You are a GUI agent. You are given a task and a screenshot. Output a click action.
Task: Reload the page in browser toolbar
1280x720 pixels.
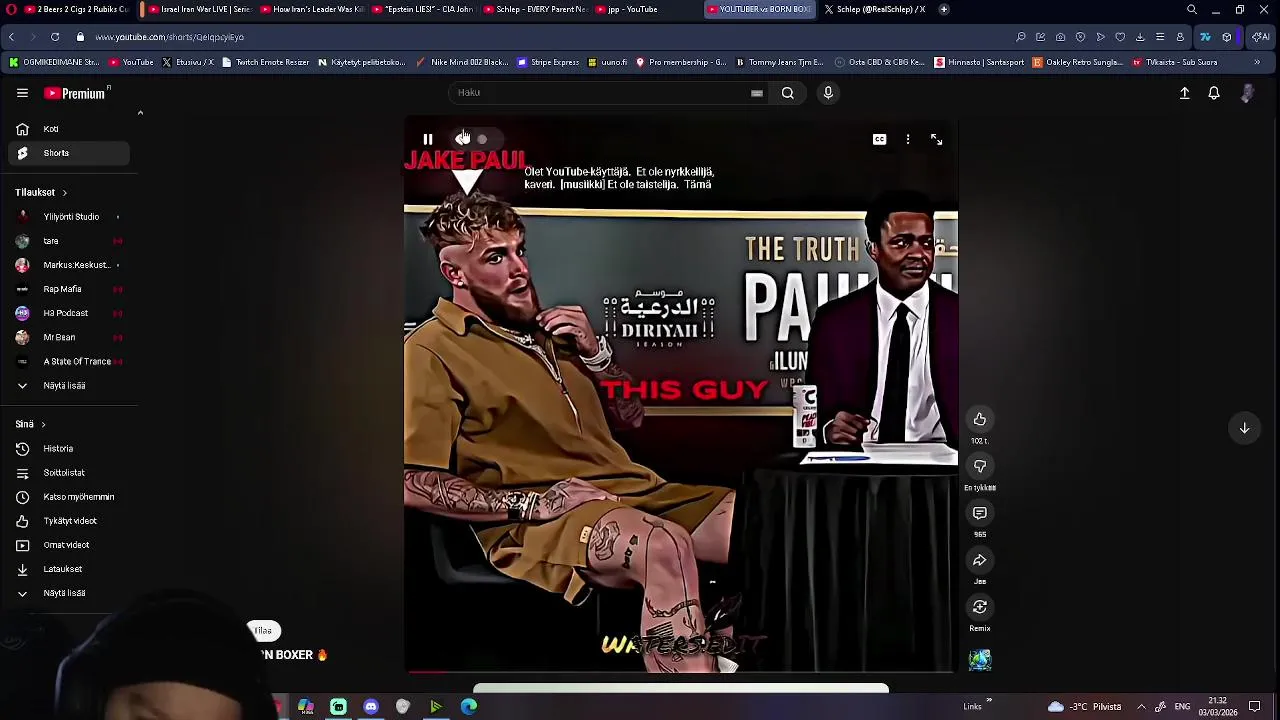click(x=55, y=37)
